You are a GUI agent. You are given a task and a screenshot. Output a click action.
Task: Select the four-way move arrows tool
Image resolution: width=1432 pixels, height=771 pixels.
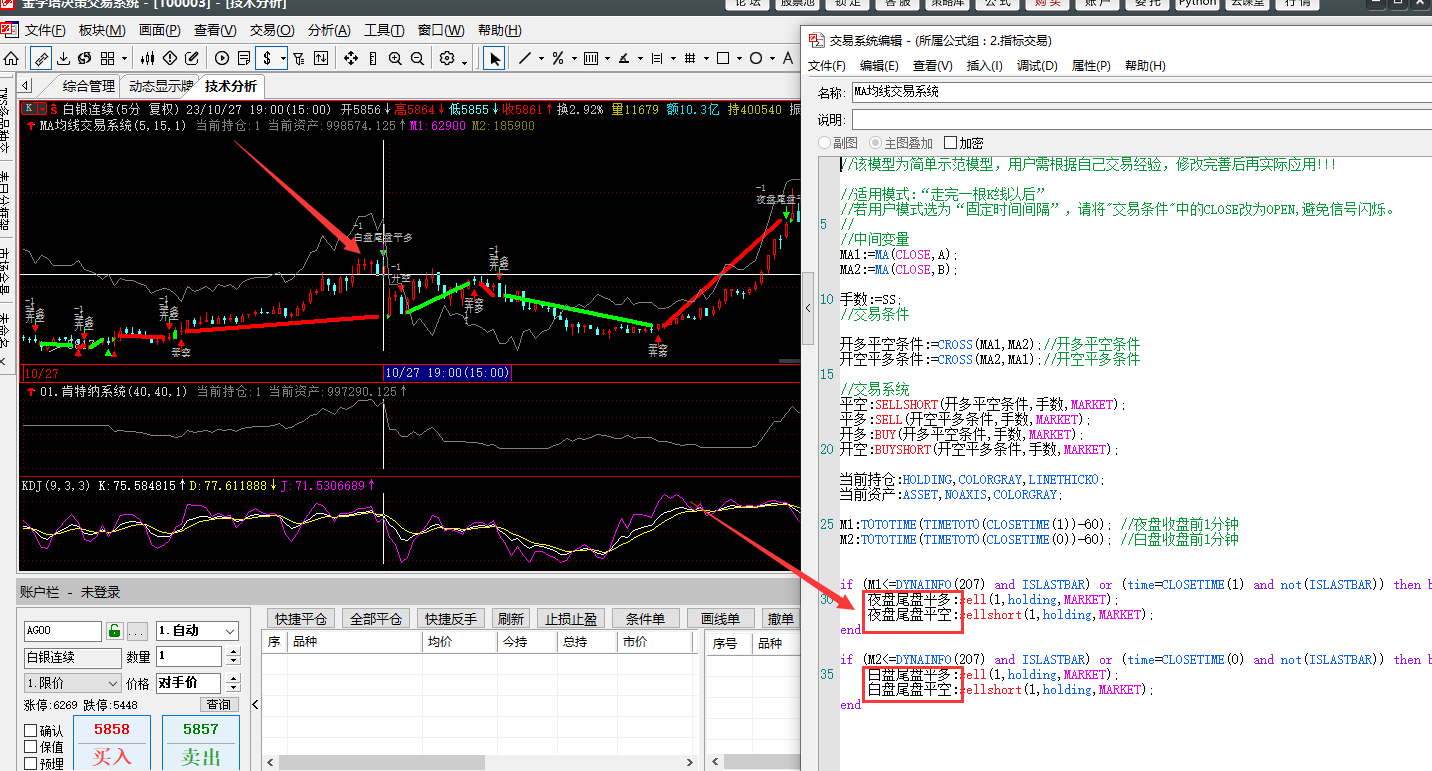pyautogui.click(x=351, y=58)
